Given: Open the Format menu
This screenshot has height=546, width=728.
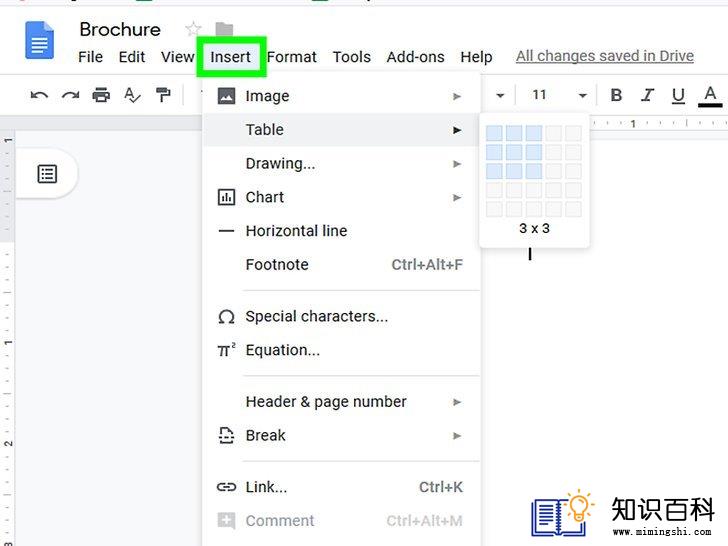Looking at the screenshot, I should (x=292, y=57).
